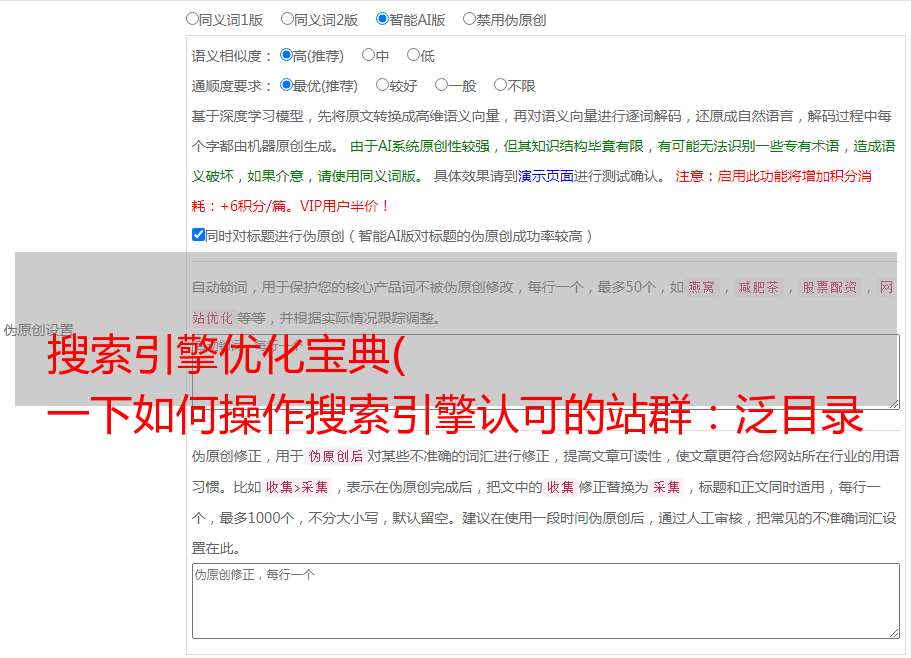Click the 自动锁词 text area
Viewport: 911px width, 658px height.
point(546,372)
